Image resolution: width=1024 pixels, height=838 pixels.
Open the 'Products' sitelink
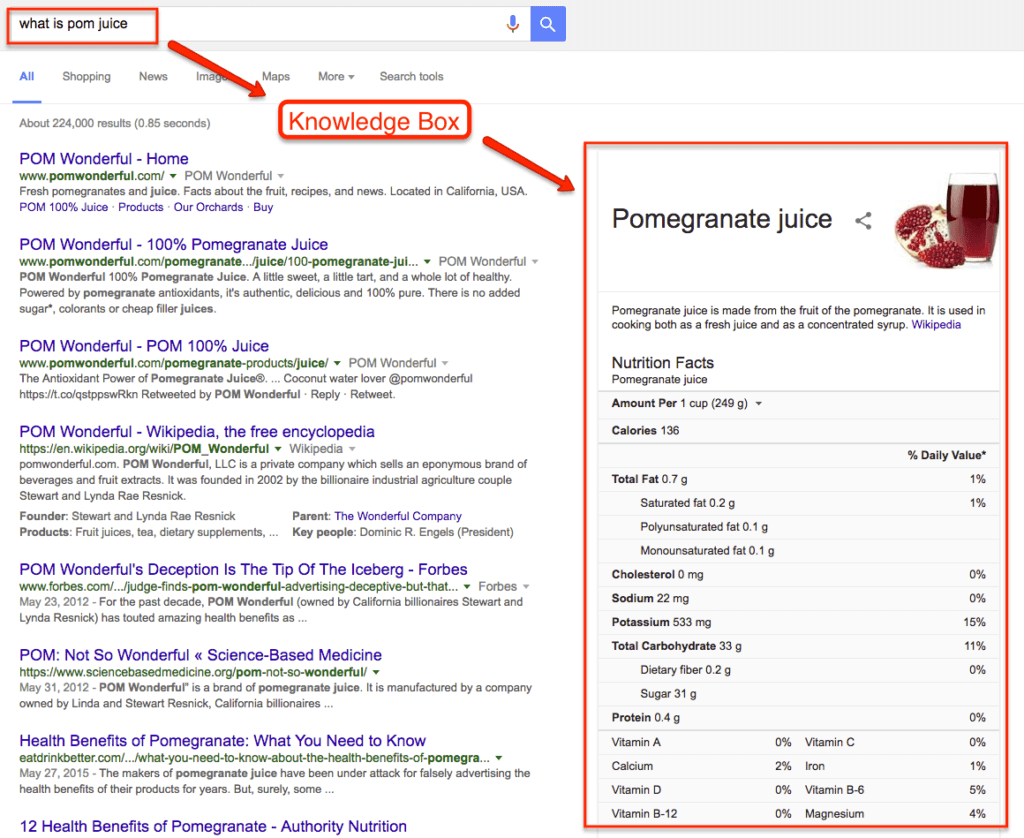140,207
